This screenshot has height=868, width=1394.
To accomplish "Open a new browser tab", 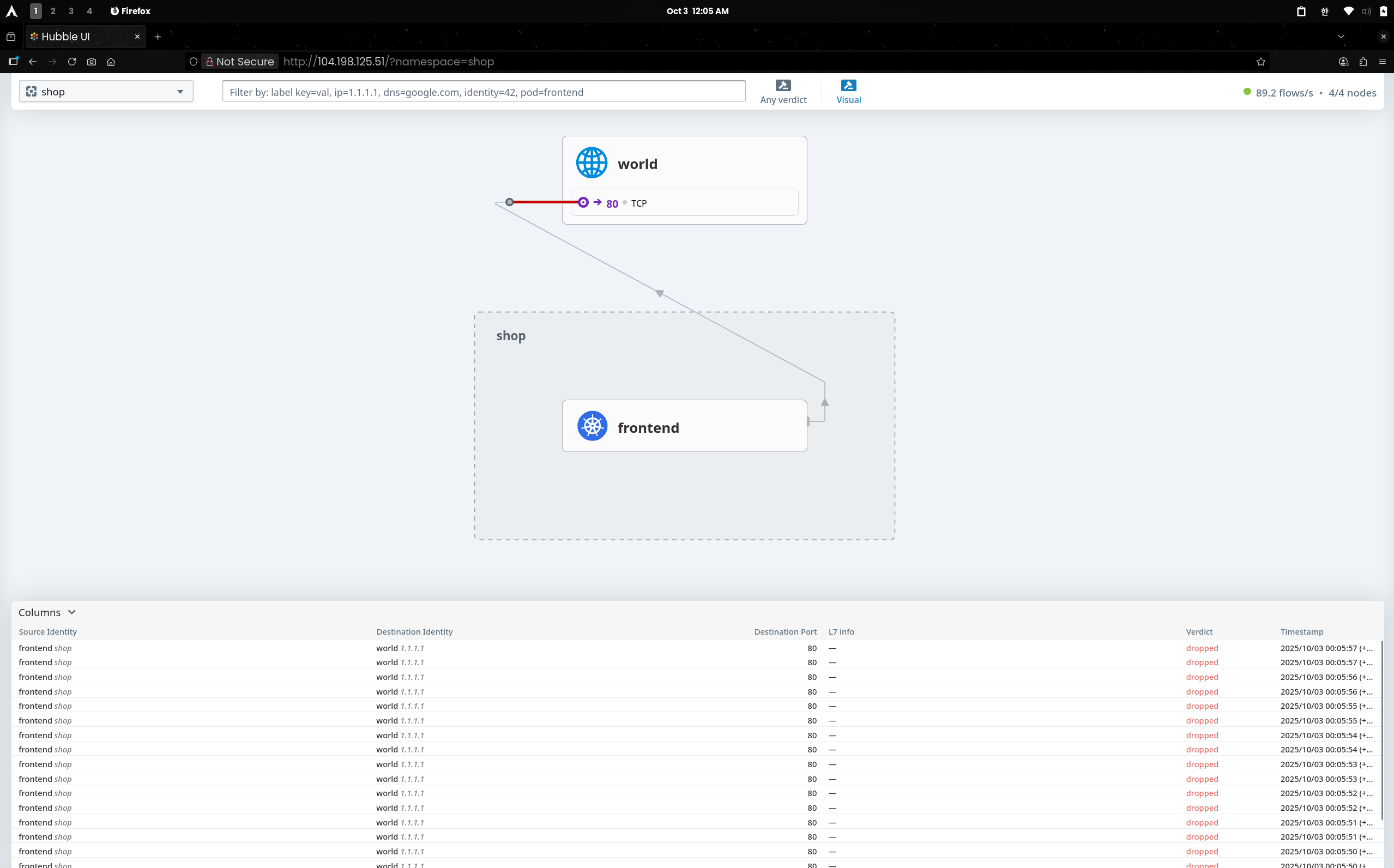I will [x=158, y=37].
